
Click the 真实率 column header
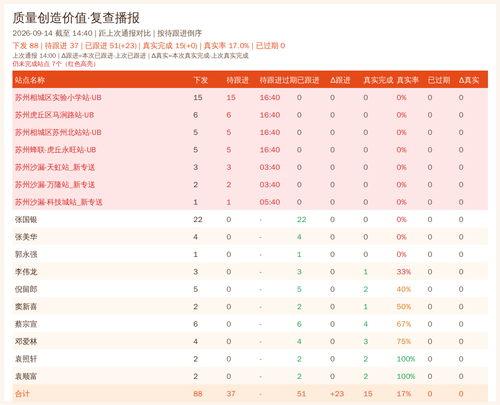pyautogui.click(x=408, y=80)
